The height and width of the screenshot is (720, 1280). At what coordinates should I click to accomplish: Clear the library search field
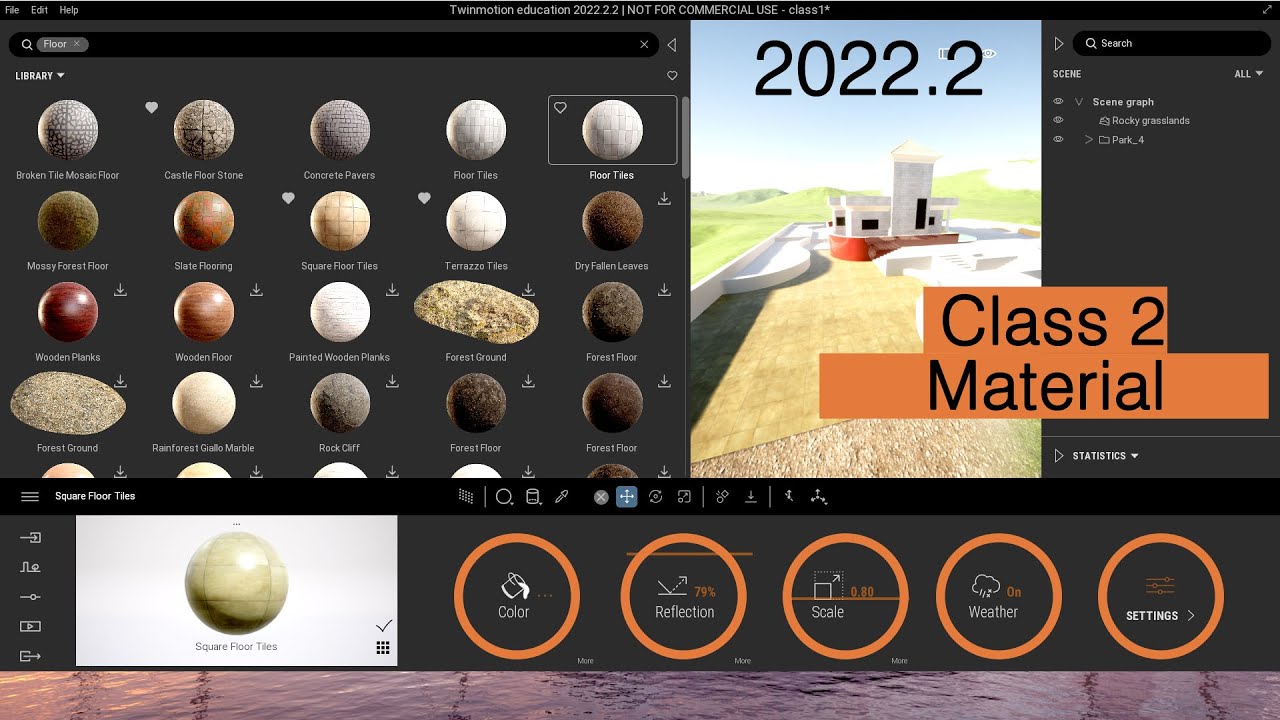click(x=644, y=44)
